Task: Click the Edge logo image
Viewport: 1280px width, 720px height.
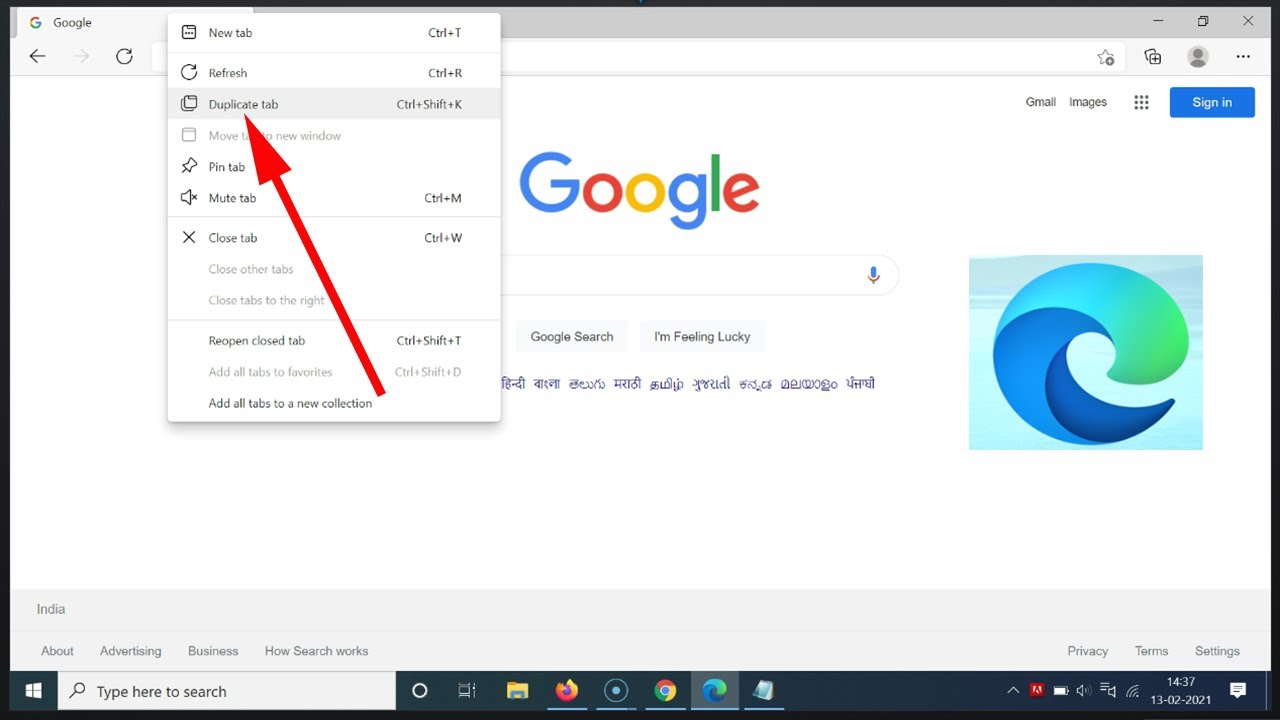Action: coord(1086,352)
